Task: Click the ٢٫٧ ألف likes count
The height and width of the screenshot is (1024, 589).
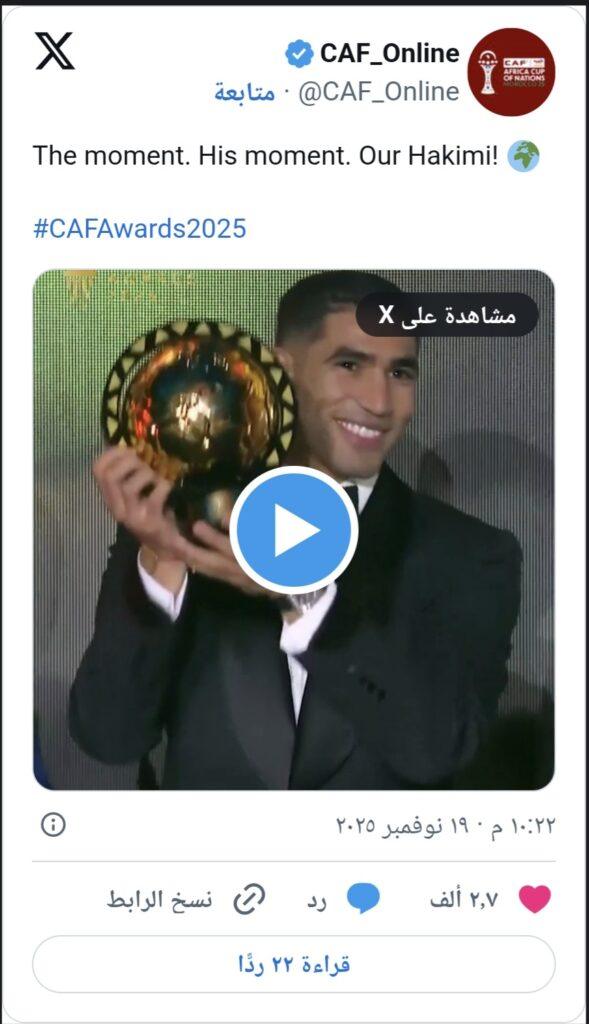Action: pos(464,900)
